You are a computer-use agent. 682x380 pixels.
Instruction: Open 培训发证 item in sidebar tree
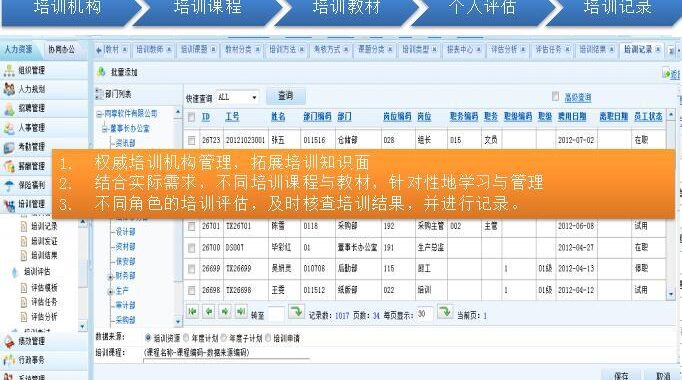pyautogui.click(x=40, y=241)
